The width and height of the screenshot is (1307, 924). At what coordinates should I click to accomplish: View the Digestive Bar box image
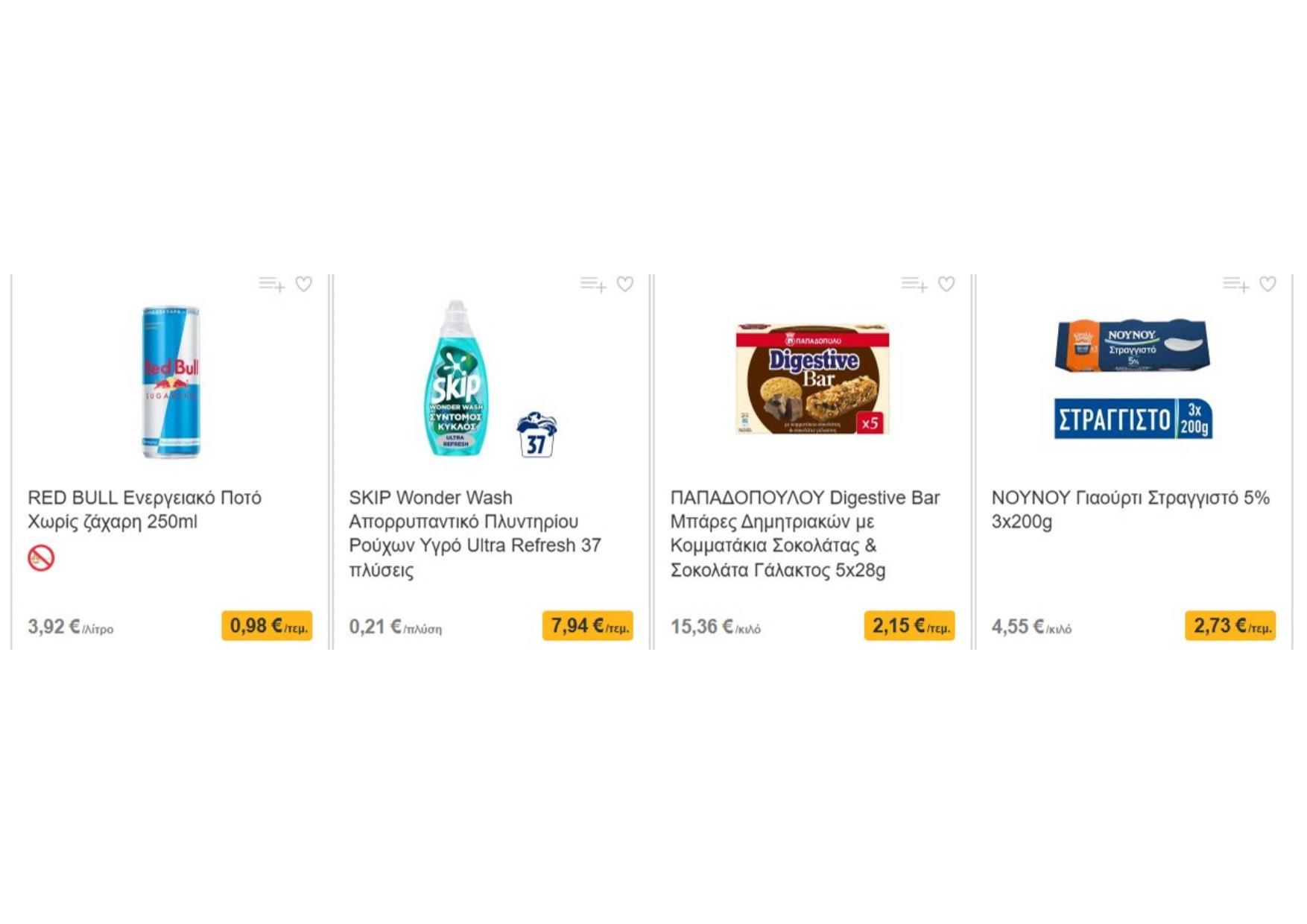(x=812, y=379)
